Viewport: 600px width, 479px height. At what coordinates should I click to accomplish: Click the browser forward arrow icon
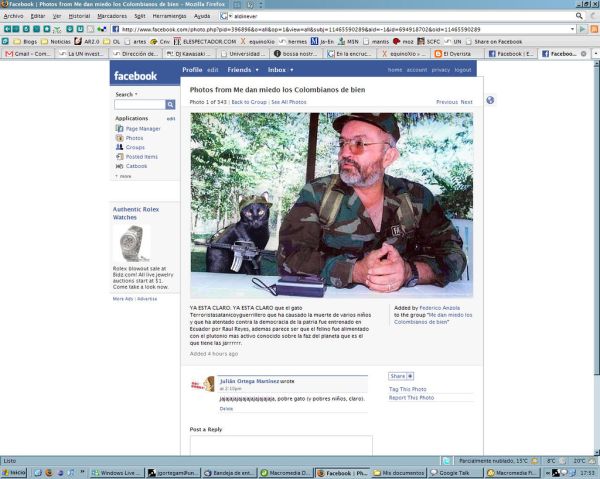(x=16, y=29)
